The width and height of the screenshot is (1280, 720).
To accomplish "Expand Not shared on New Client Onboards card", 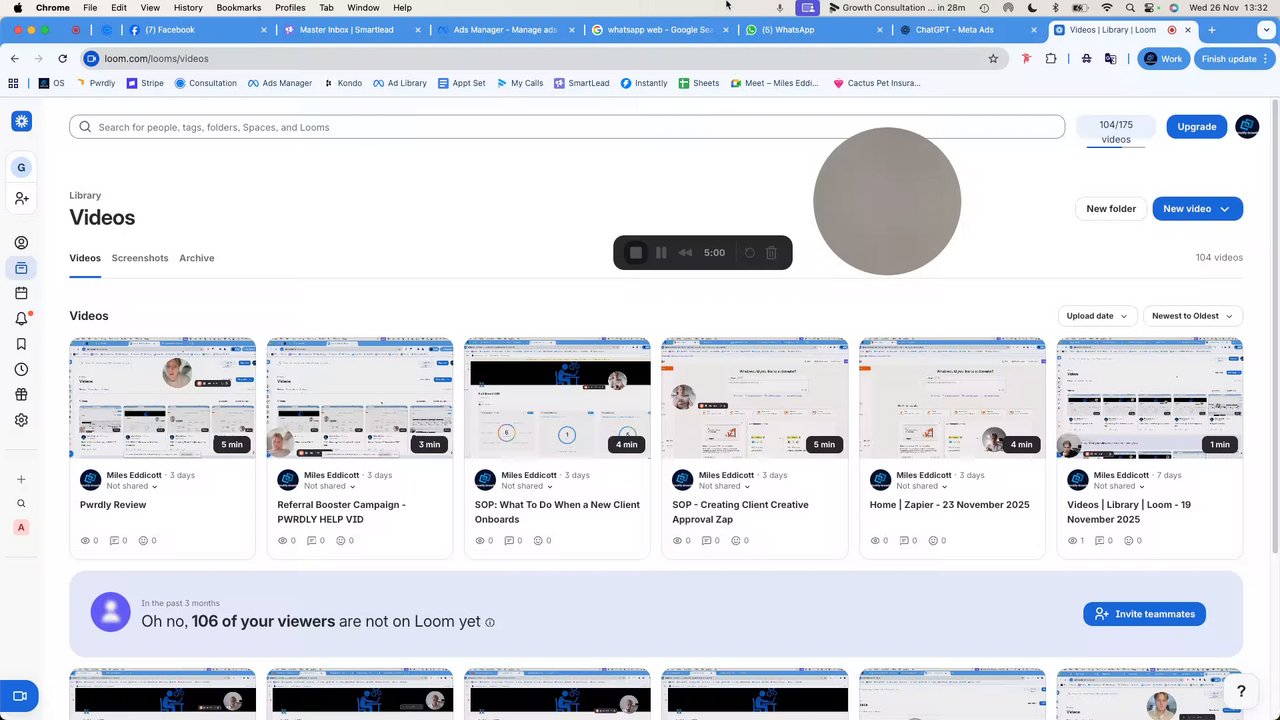I will coord(527,486).
